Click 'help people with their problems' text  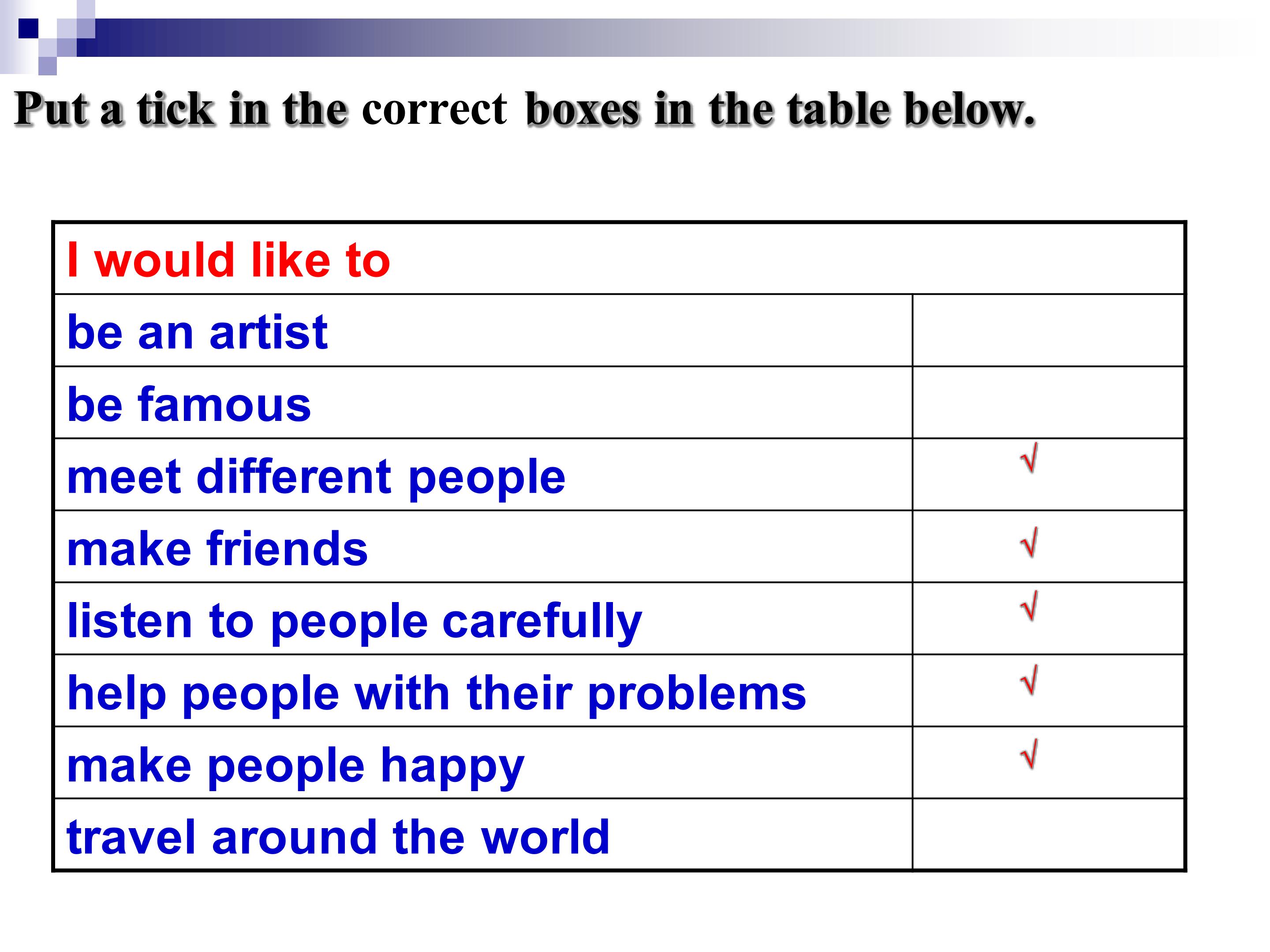(437, 694)
